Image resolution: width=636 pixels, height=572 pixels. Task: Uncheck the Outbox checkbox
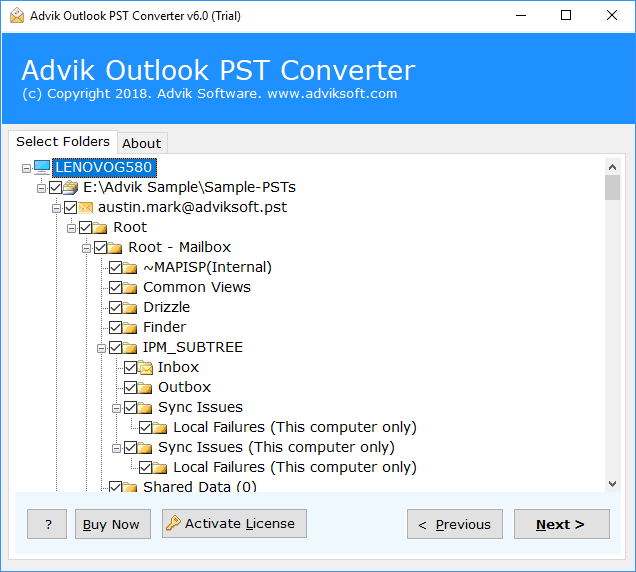pyautogui.click(x=131, y=387)
